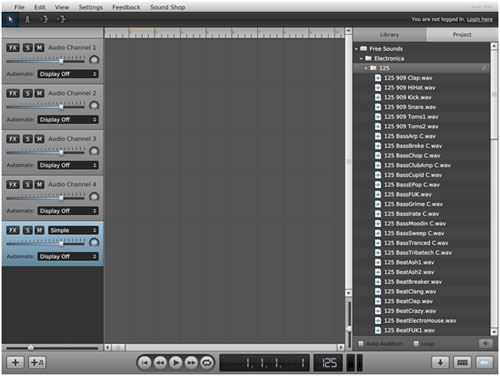Viewport: 500px width, 376px height.
Task: Choose the third toolbar tool with left arrow
Action: 44,20
